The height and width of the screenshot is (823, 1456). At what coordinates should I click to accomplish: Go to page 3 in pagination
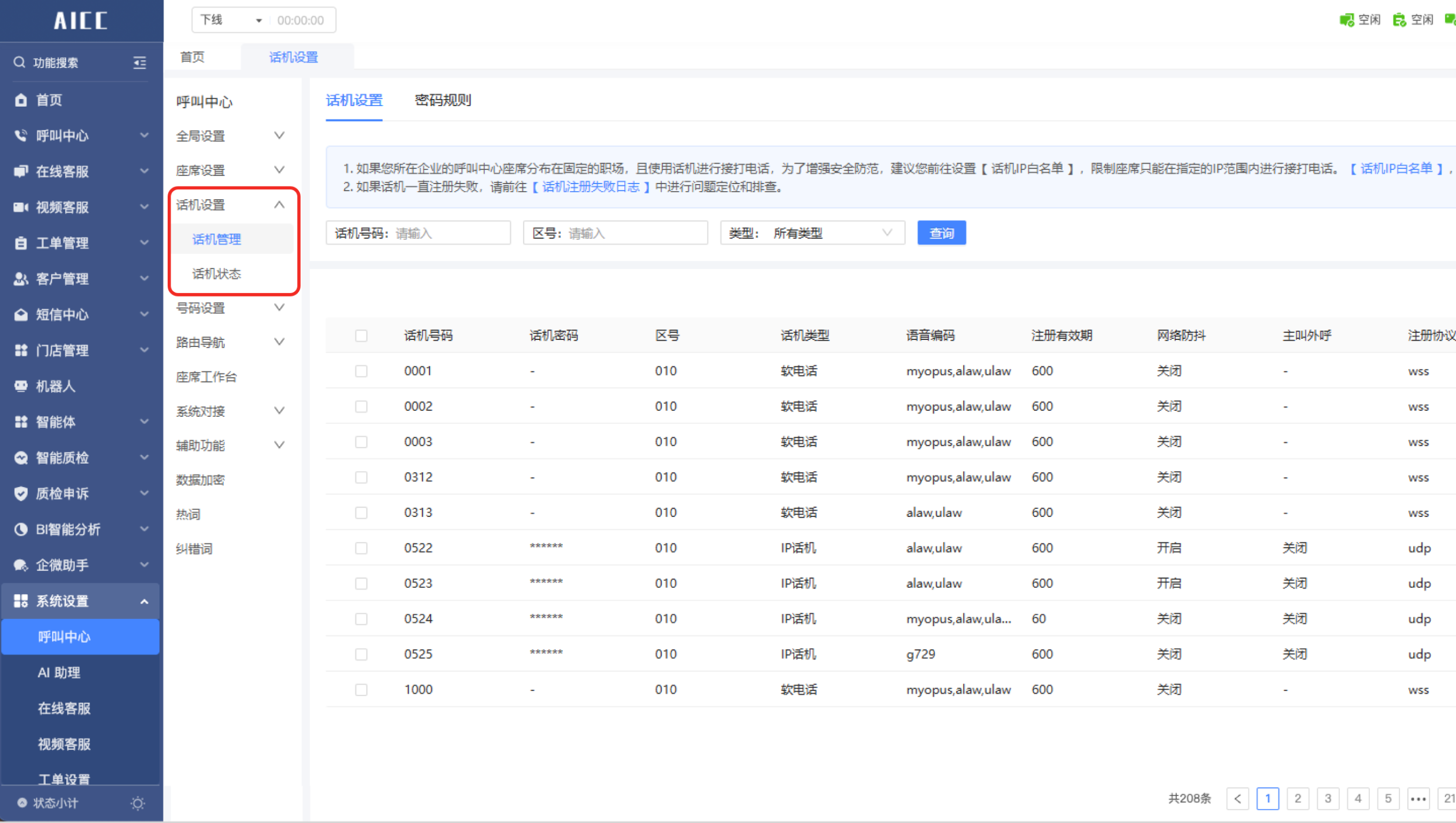(x=1328, y=798)
